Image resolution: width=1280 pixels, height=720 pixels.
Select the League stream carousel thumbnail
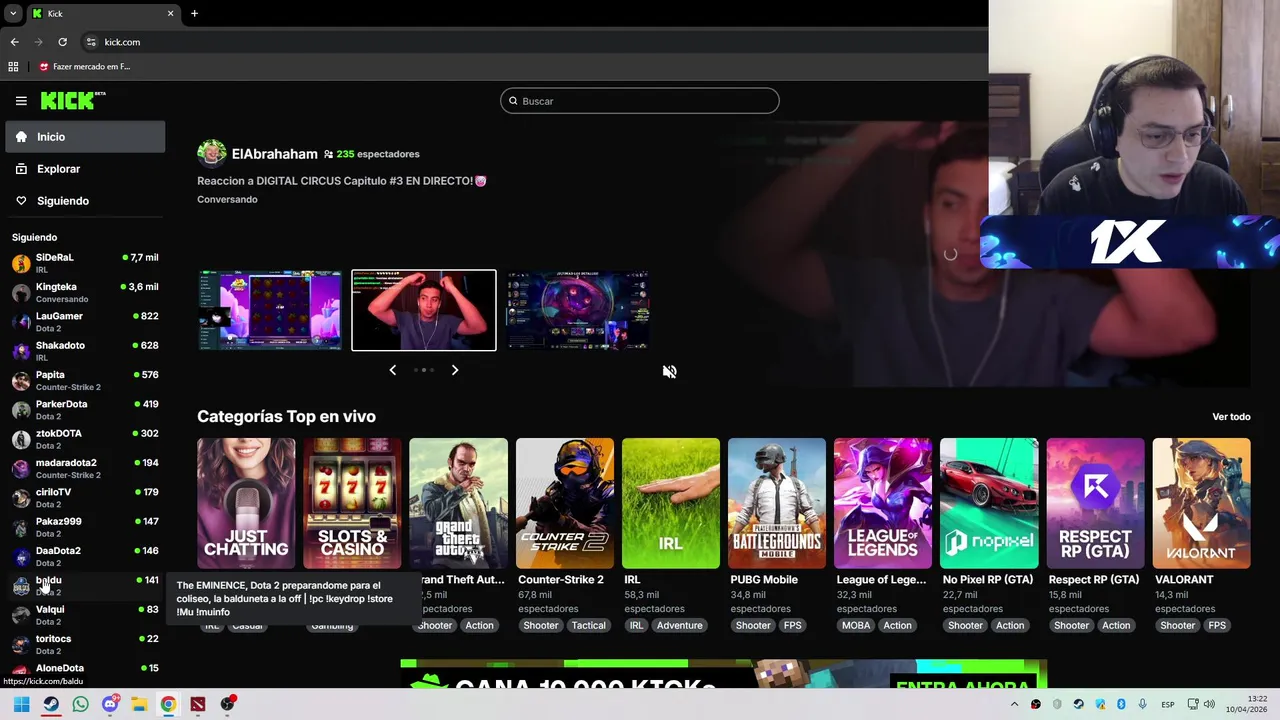577,310
